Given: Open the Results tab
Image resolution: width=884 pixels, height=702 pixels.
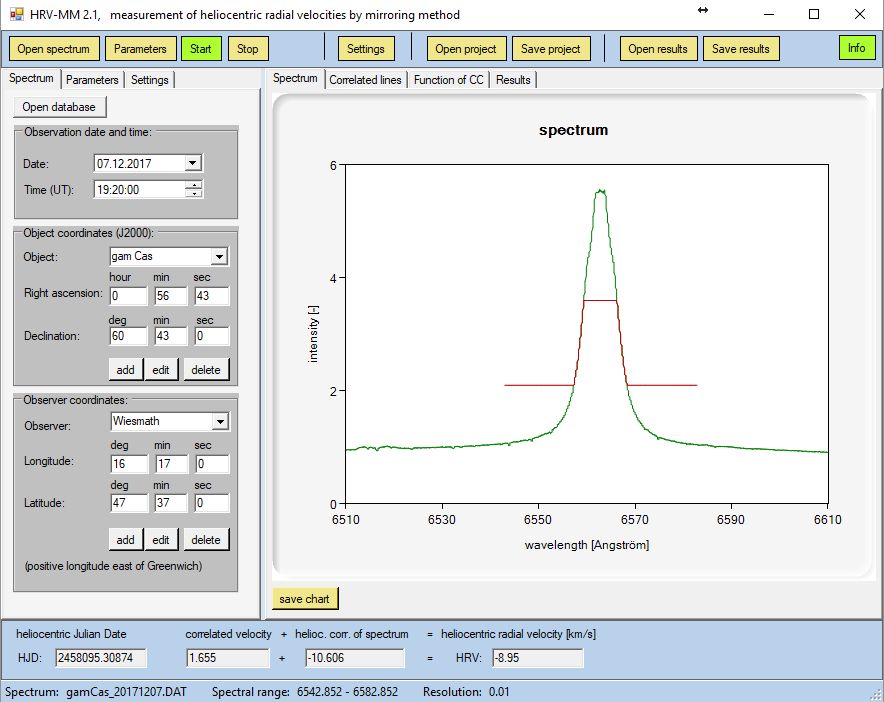Looking at the screenshot, I should (x=513, y=80).
